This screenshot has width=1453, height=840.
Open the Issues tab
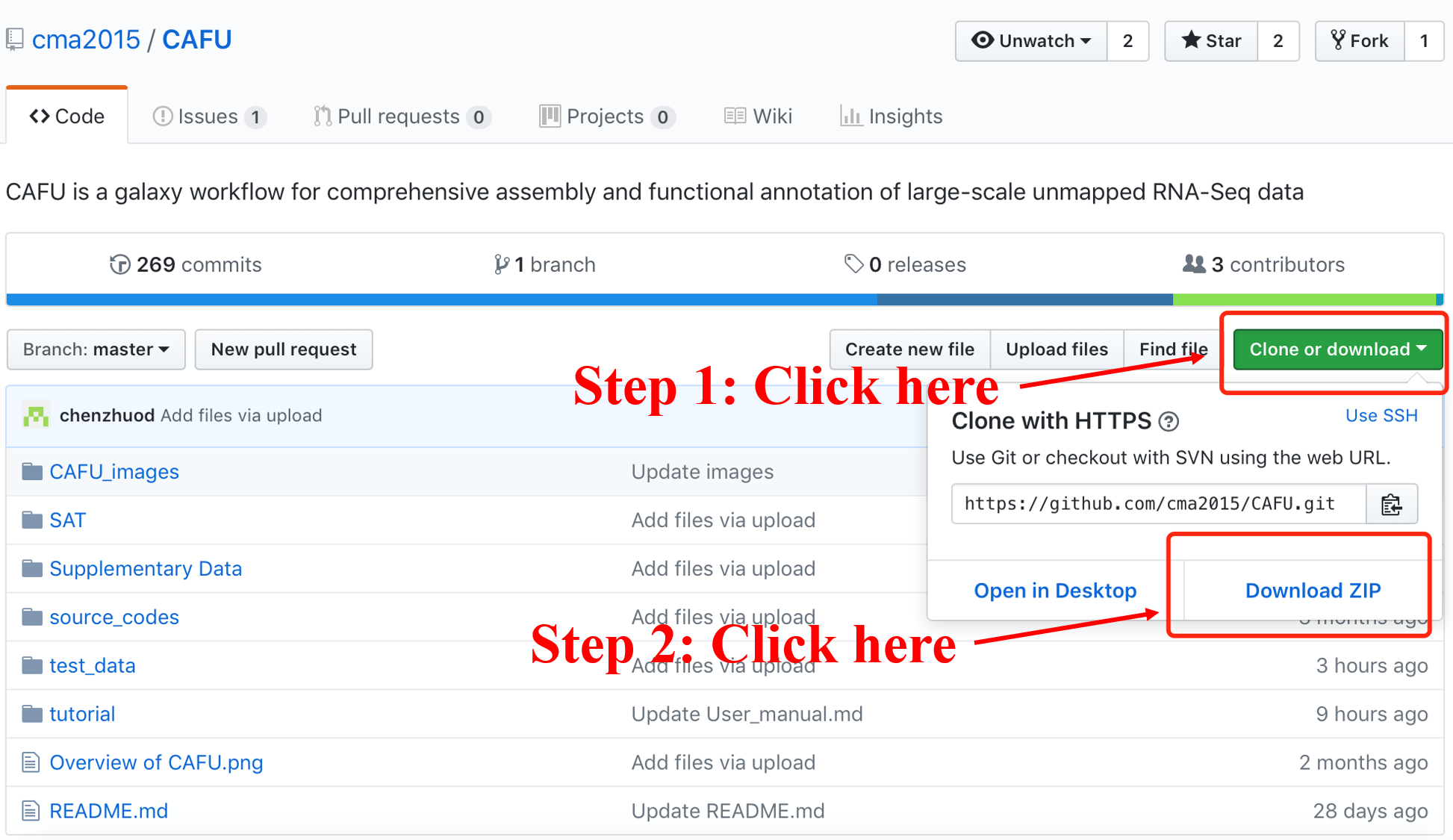209,116
